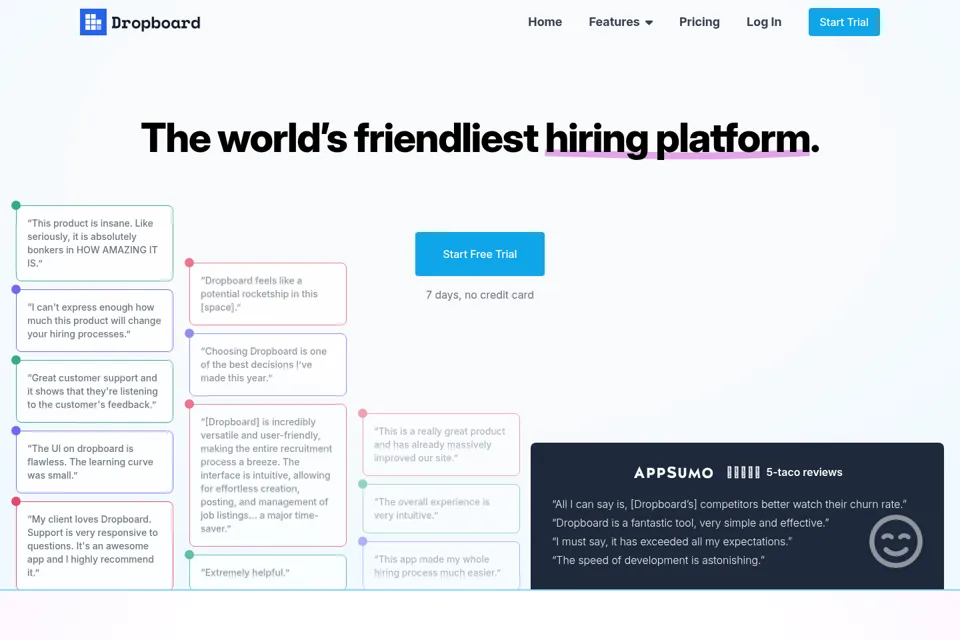Click the 'hiring process much easier' testimonial
This screenshot has width=960, height=640.
point(441,565)
